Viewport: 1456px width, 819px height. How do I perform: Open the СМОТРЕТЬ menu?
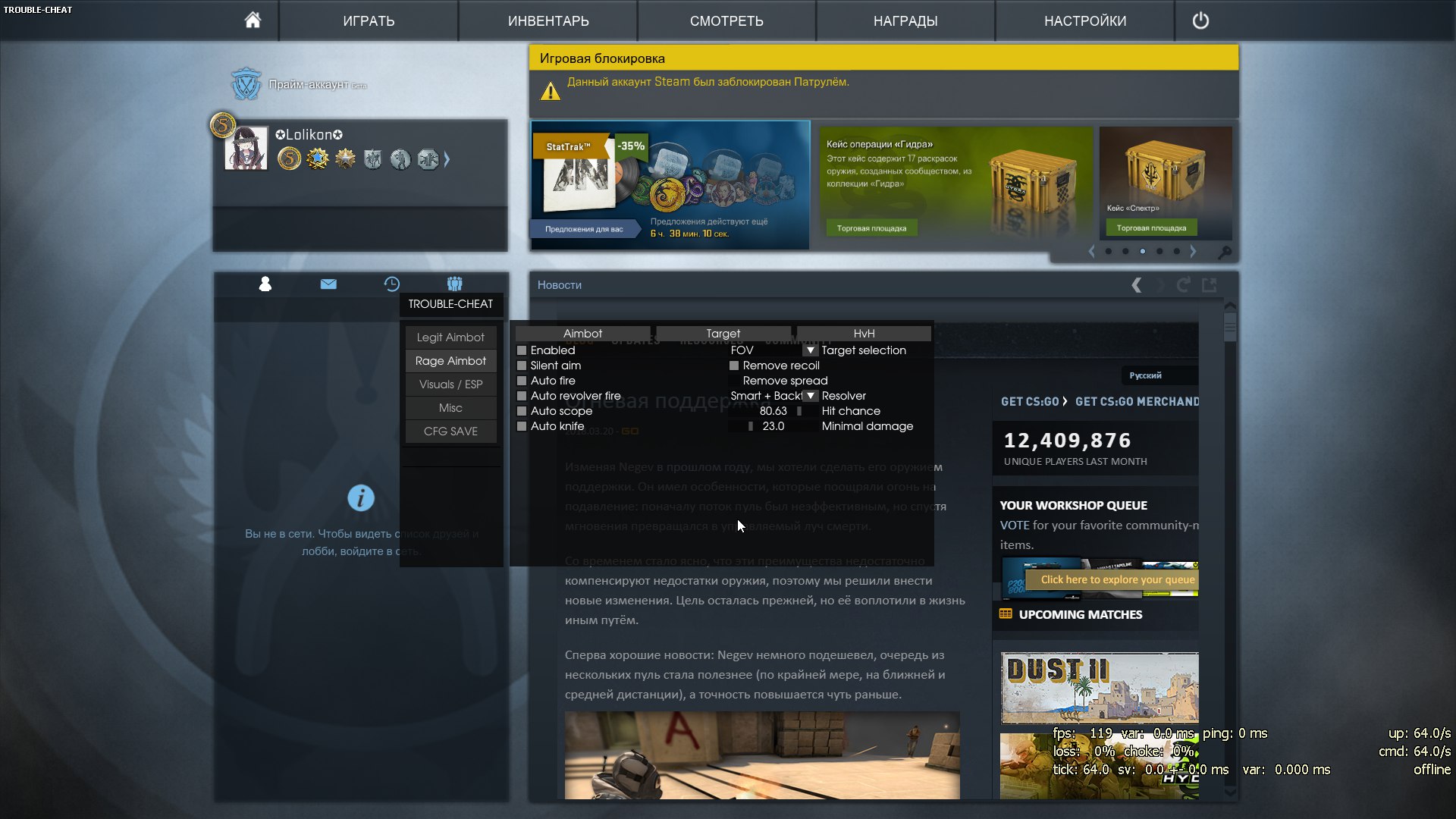[726, 20]
